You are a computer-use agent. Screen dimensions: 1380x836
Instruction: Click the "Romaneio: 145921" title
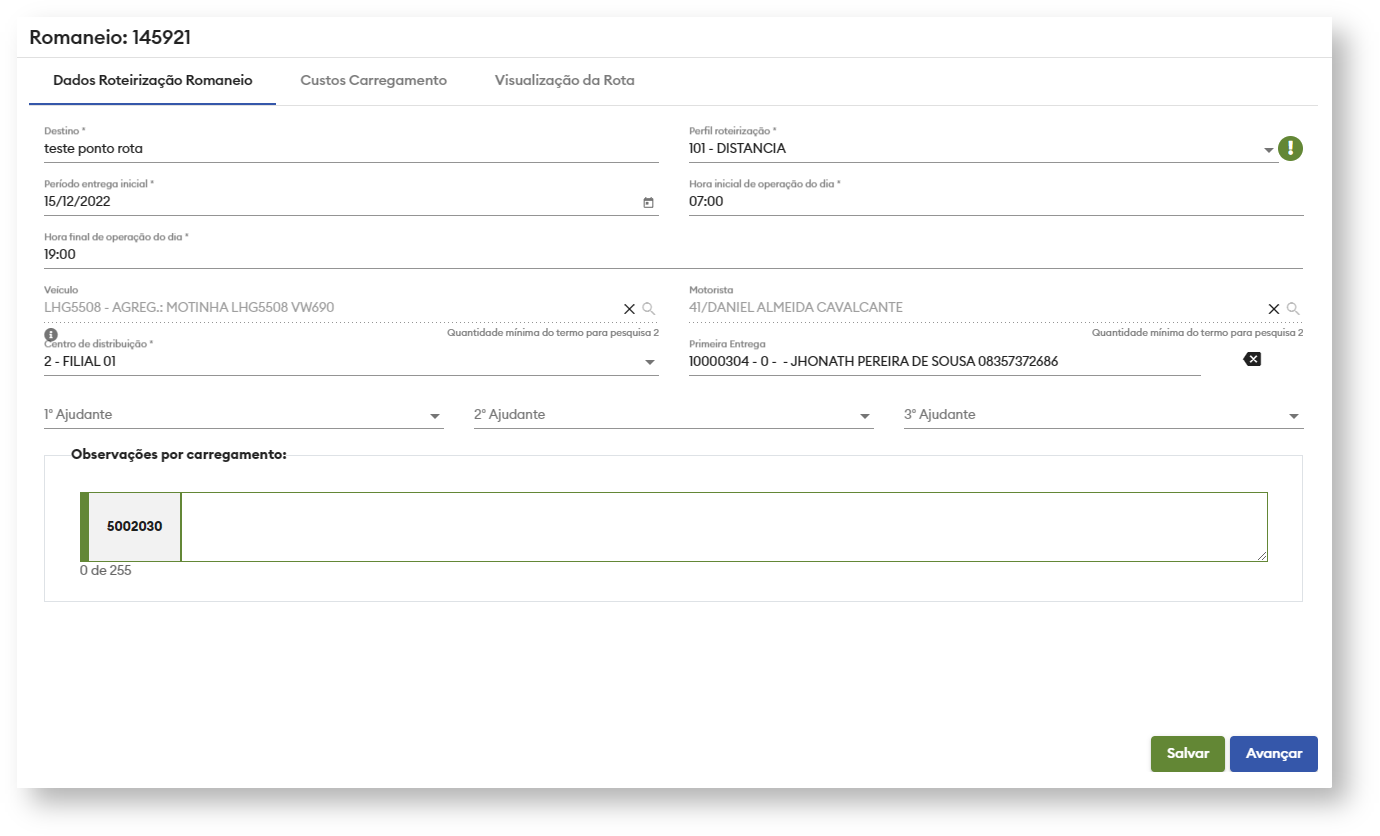pos(110,38)
